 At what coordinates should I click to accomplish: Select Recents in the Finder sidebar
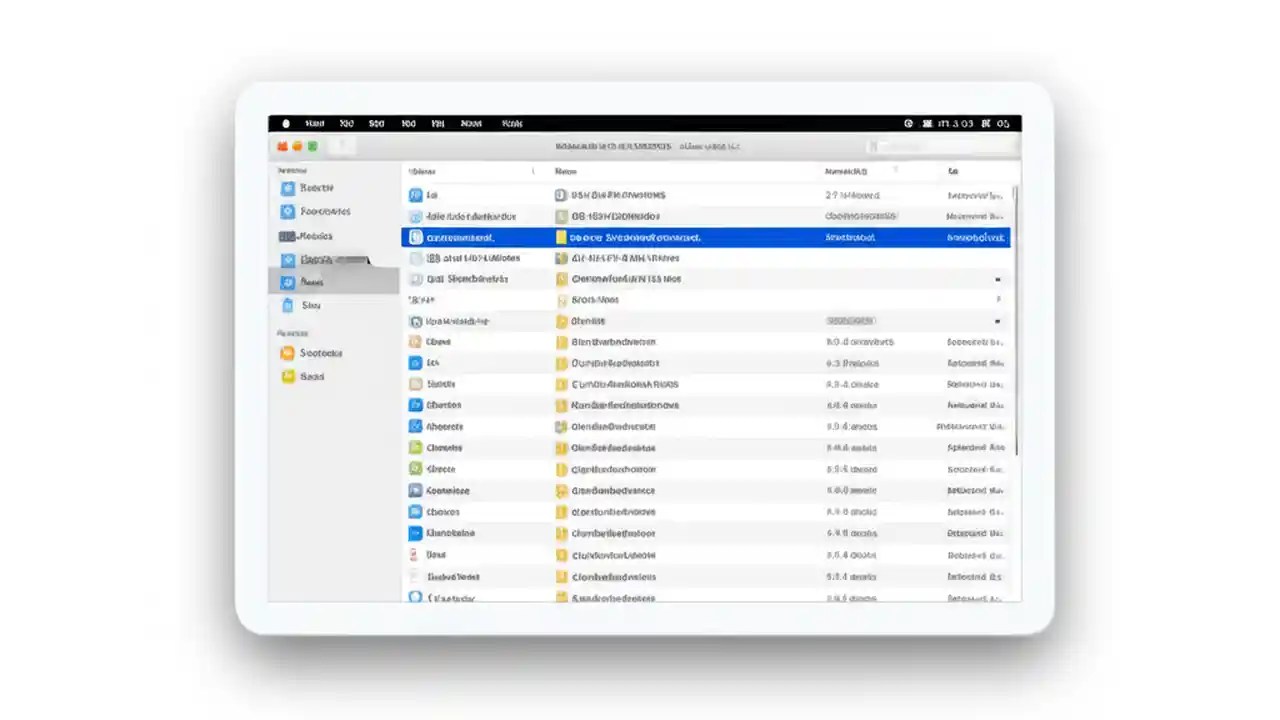click(x=317, y=188)
